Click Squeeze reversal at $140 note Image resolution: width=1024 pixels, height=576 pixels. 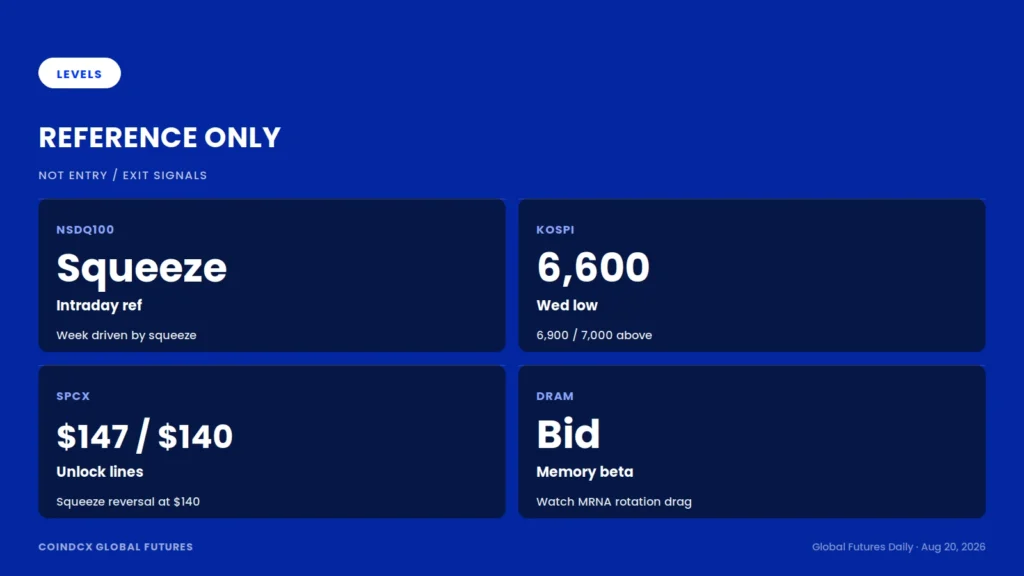(x=128, y=502)
